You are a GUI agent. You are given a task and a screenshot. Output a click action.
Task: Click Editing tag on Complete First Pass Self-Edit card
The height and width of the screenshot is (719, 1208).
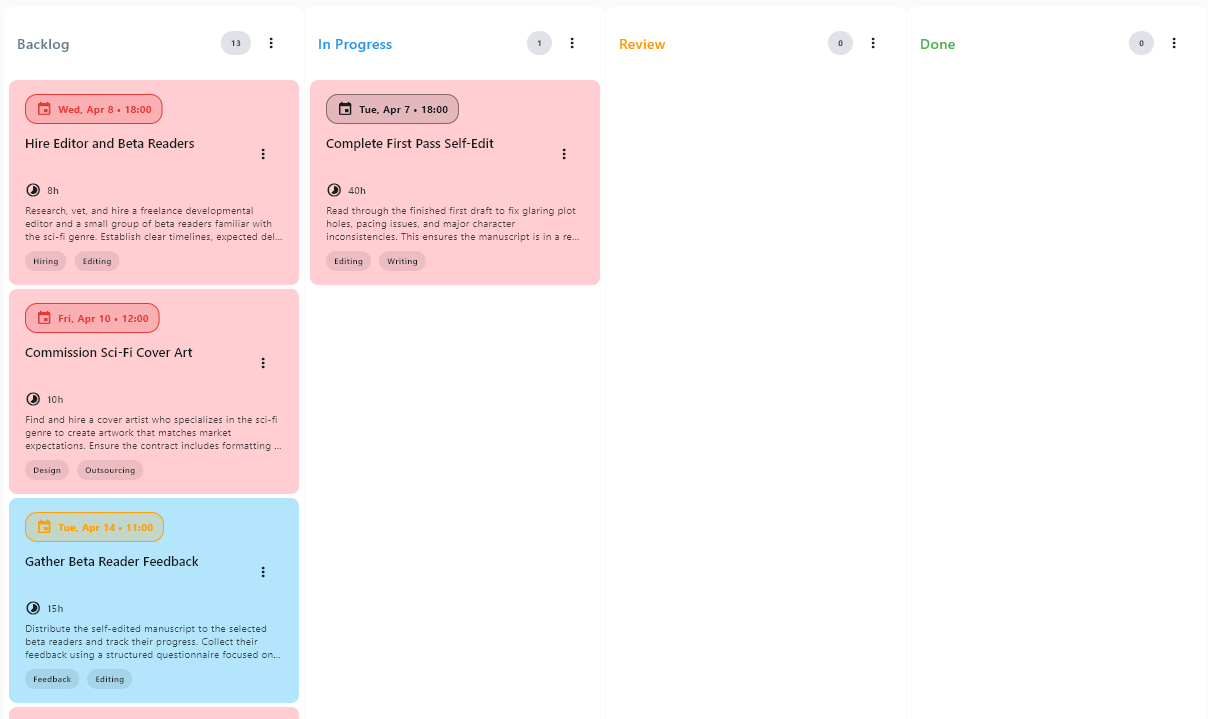(x=348, y=261)
